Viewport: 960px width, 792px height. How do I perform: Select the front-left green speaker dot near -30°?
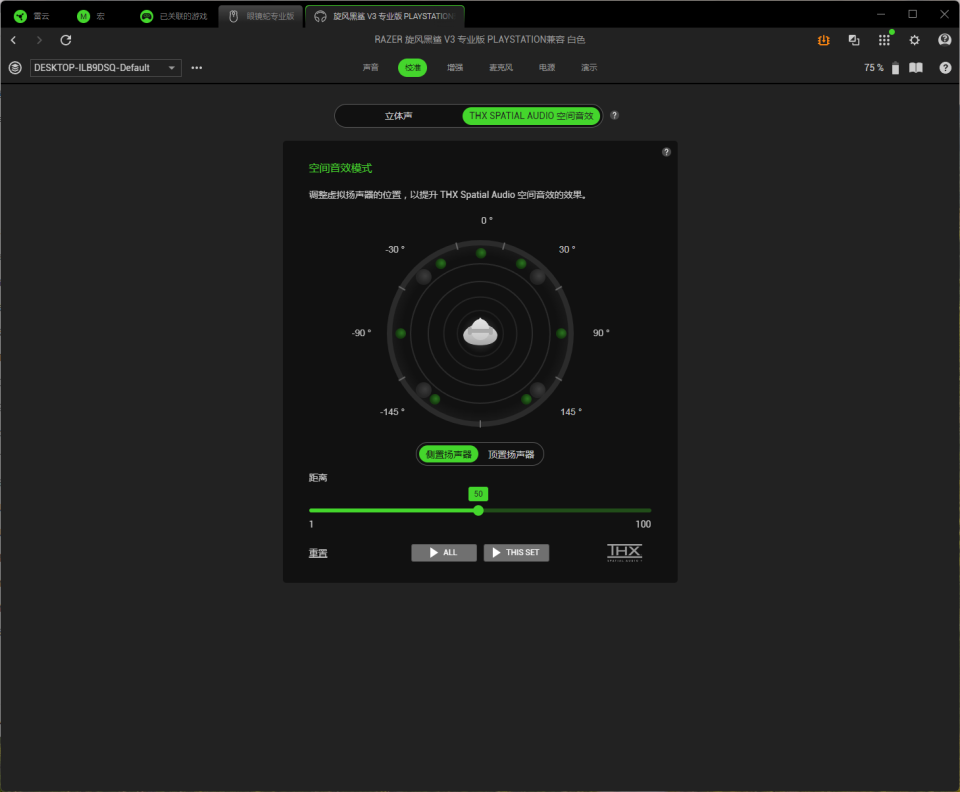point(441,263)
